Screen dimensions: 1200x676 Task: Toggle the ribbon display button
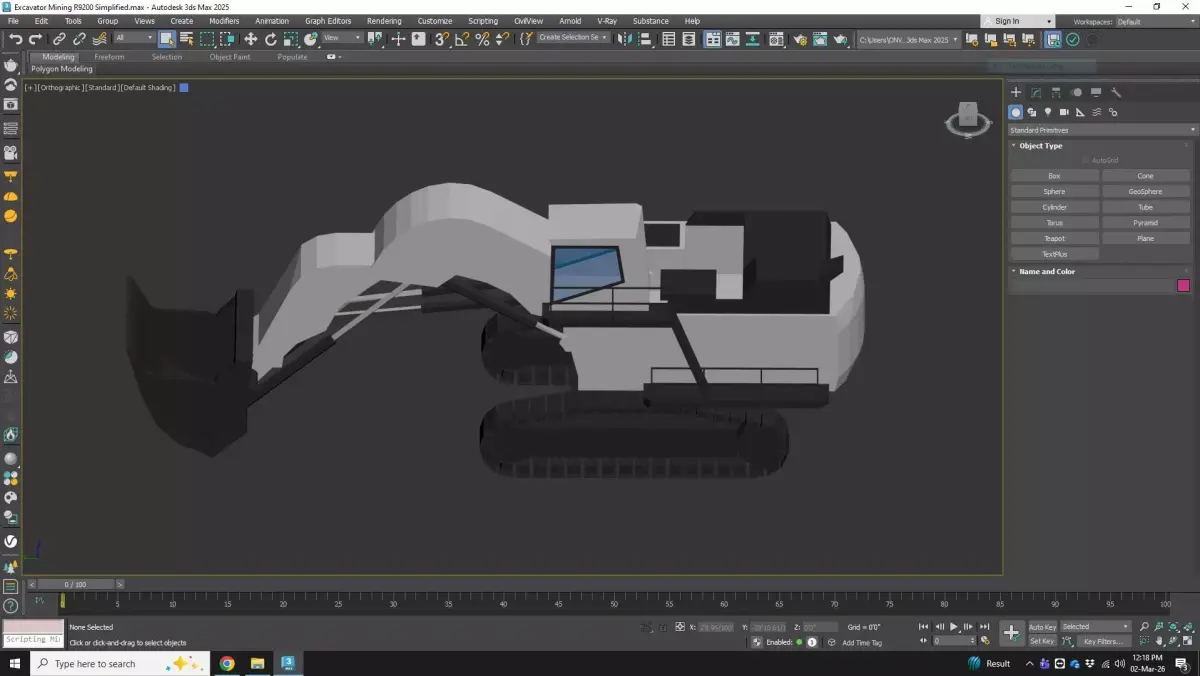[713, 39]
